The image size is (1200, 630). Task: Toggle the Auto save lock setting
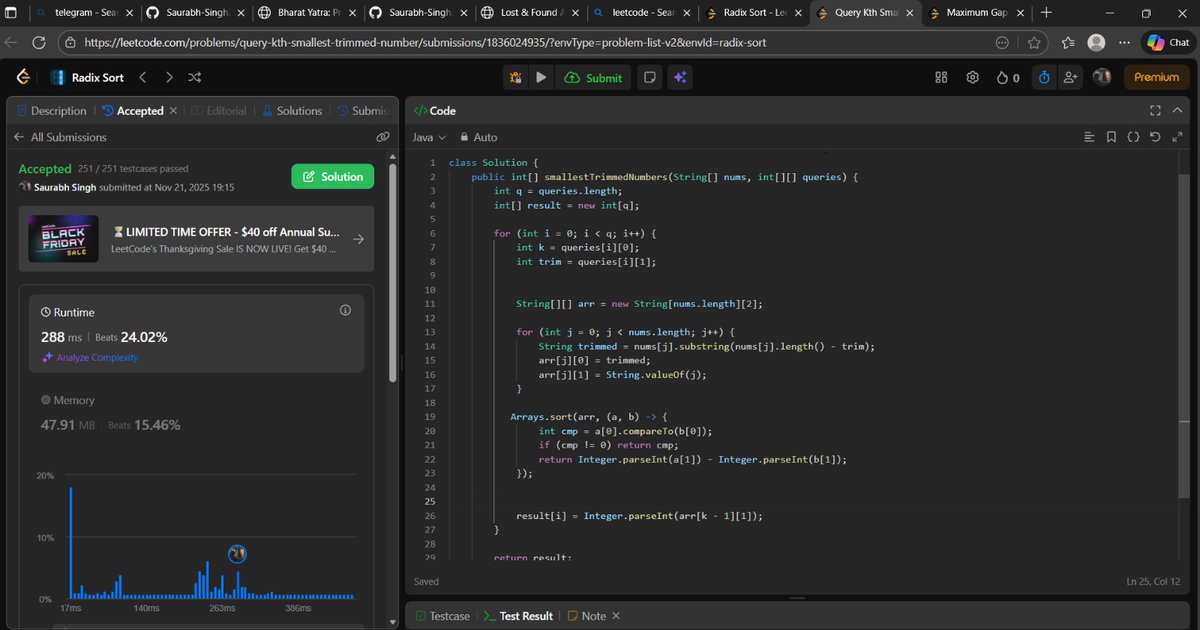point(479,137)
